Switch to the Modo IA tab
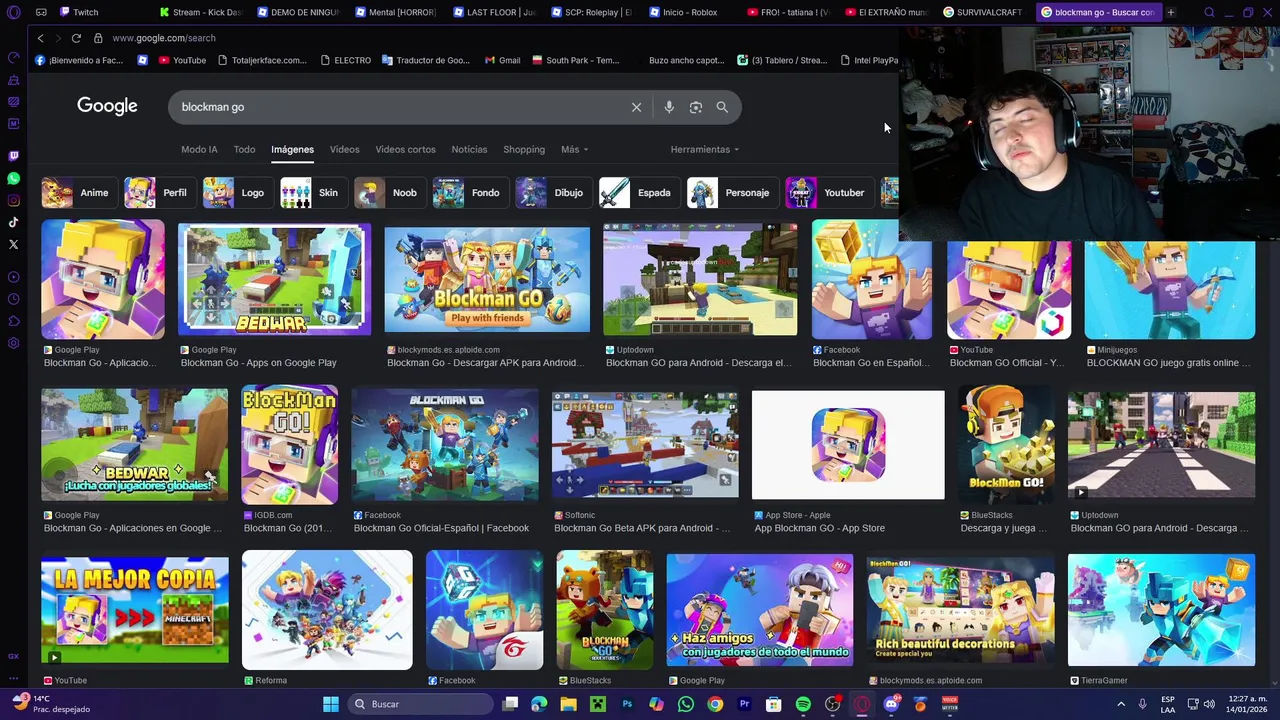Image resolution: width=1280 pixels, height=720 pixels. click(199, 149)
